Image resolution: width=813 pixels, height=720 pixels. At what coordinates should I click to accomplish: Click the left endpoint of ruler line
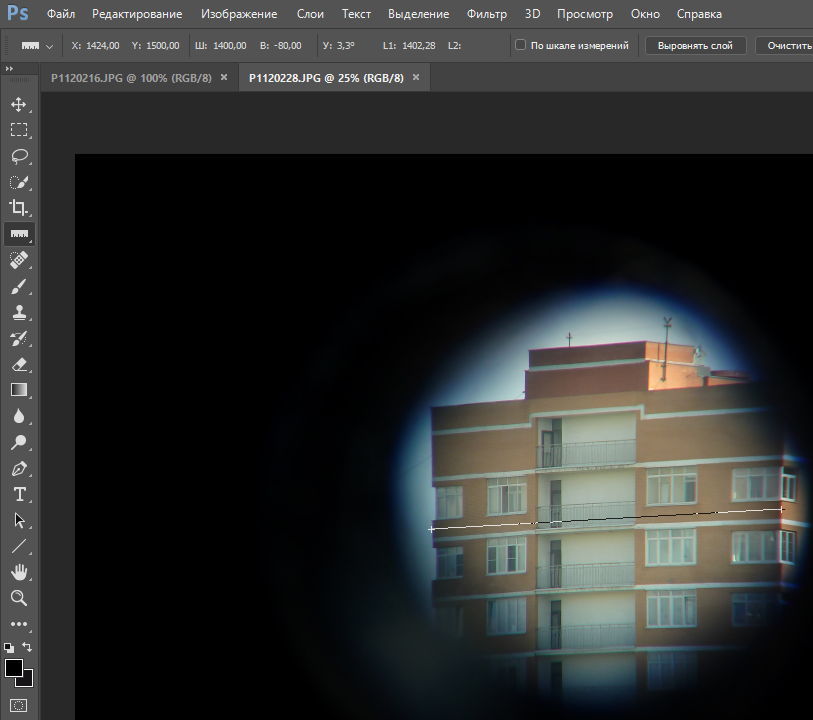click(431, 529)
